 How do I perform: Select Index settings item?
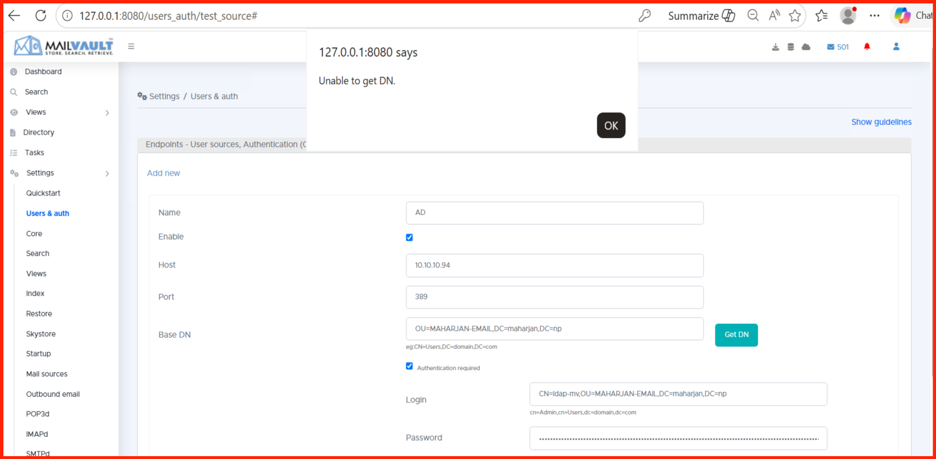[35, 294]
